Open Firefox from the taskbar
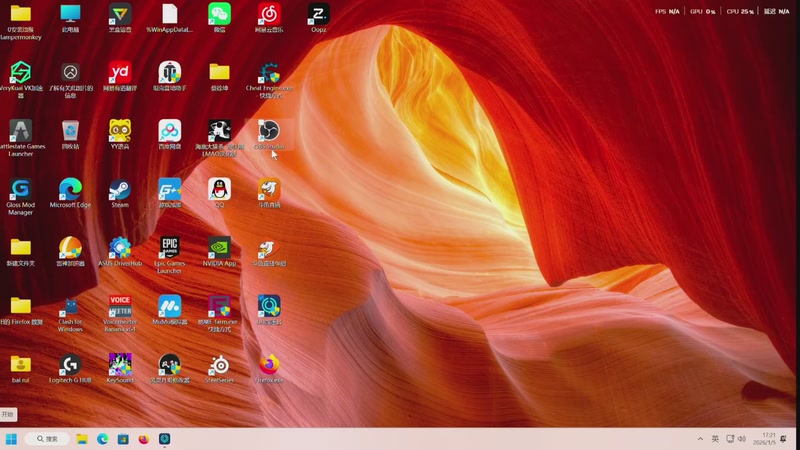 [x=144, y=439]
